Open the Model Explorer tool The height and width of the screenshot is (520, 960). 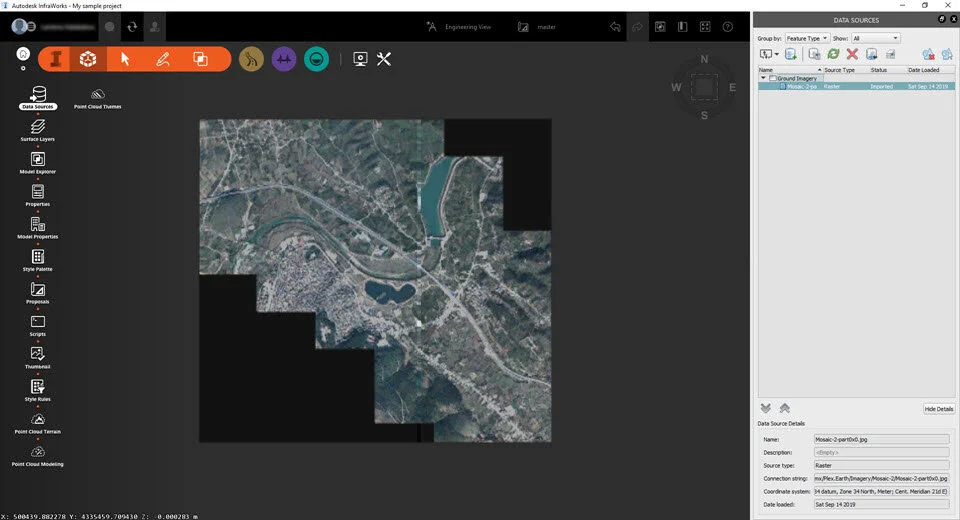tap(38, 160)
